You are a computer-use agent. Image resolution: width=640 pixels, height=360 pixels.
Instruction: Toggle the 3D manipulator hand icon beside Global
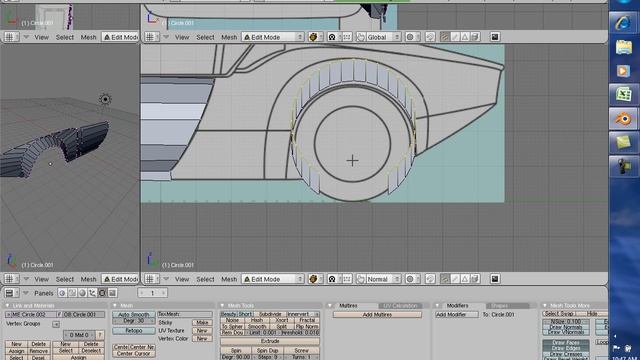361,37
